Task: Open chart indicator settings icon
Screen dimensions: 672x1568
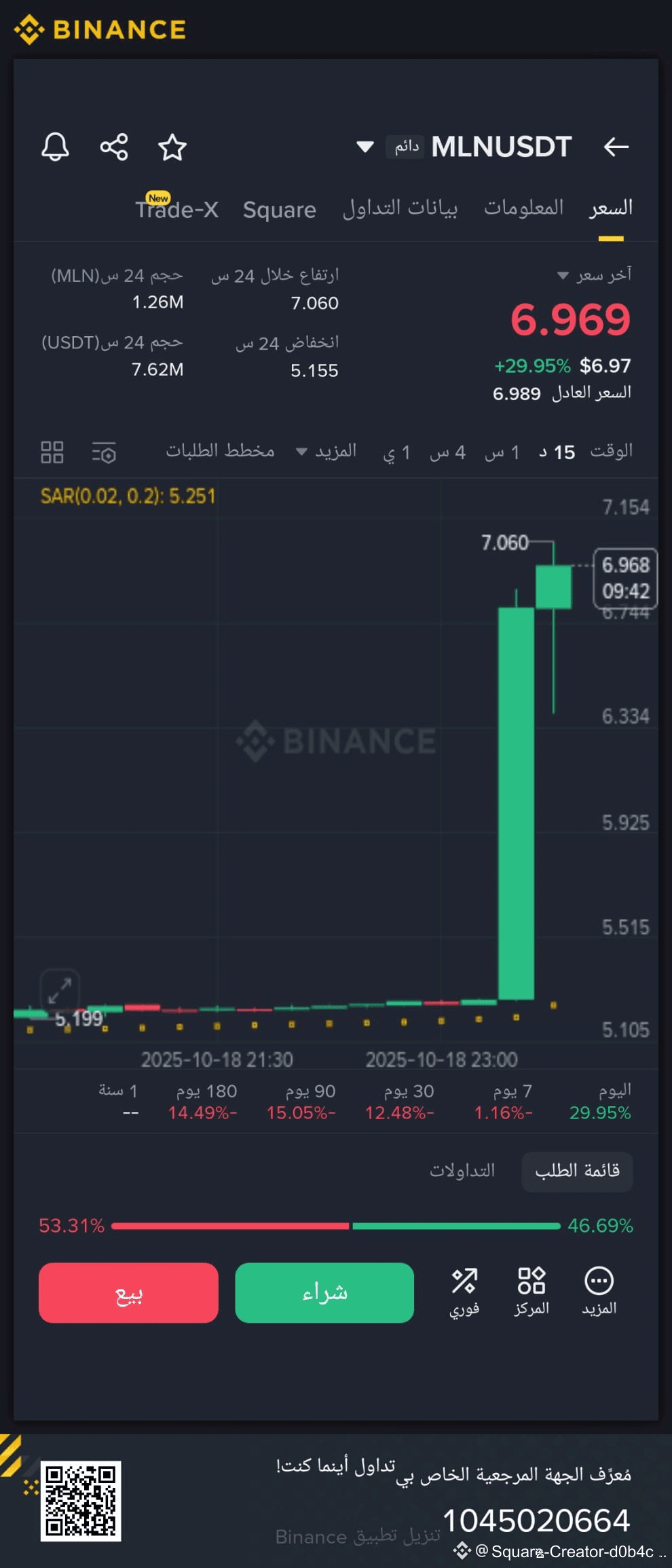Action: pos(105,452)
